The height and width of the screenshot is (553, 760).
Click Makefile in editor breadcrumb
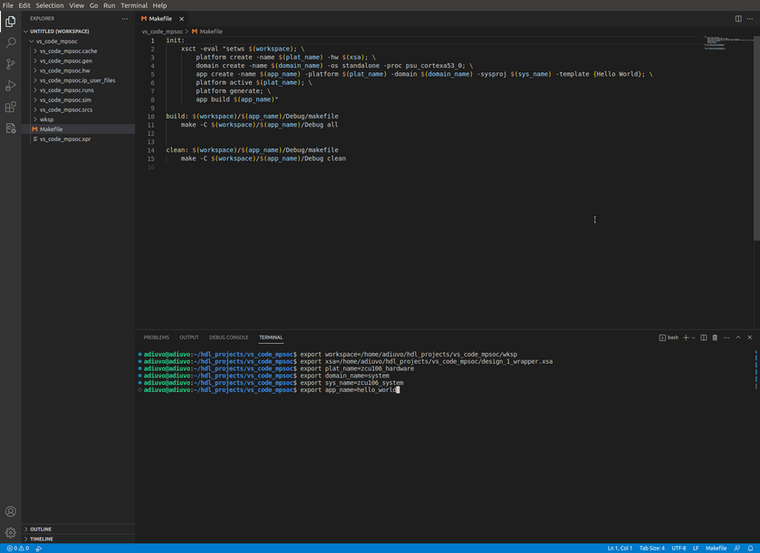pyautogui.click(x=207, y=32)
